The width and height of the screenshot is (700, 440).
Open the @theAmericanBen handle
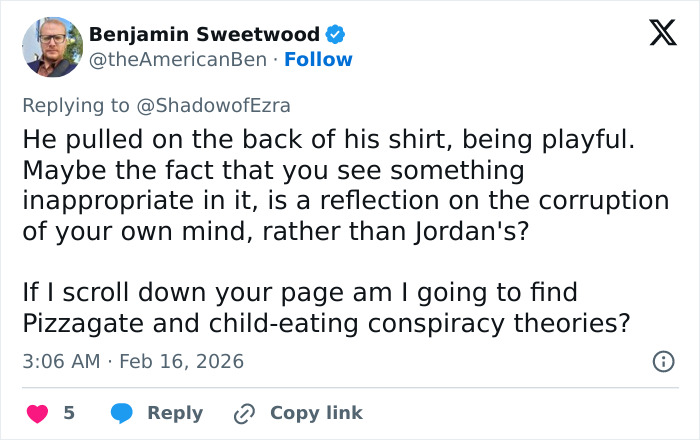(178, 60)
